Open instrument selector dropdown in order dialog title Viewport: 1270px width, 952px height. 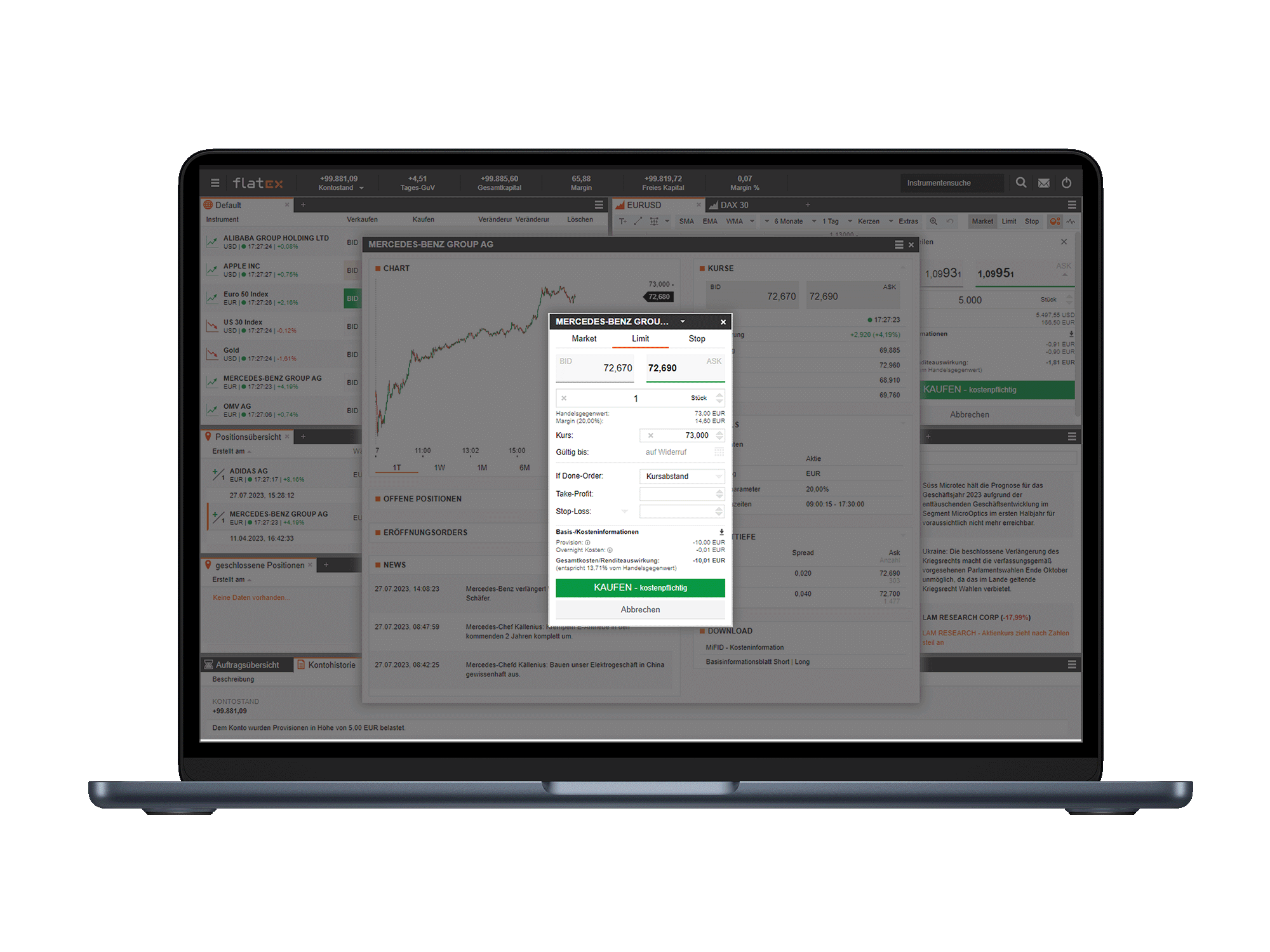683,322
